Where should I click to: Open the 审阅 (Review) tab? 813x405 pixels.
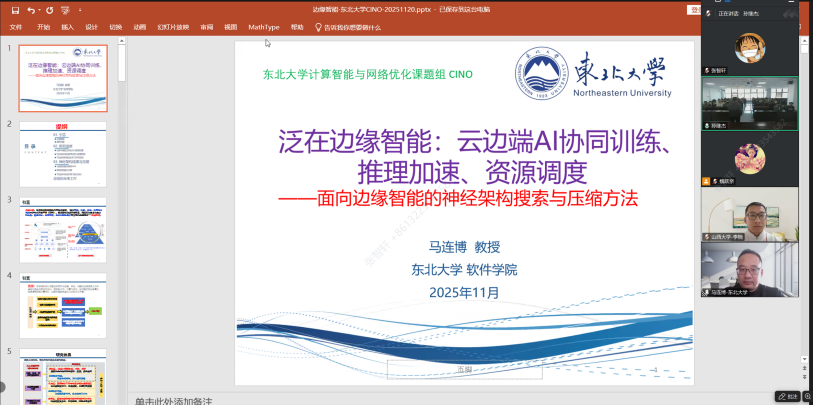click(x=206, y=27)
